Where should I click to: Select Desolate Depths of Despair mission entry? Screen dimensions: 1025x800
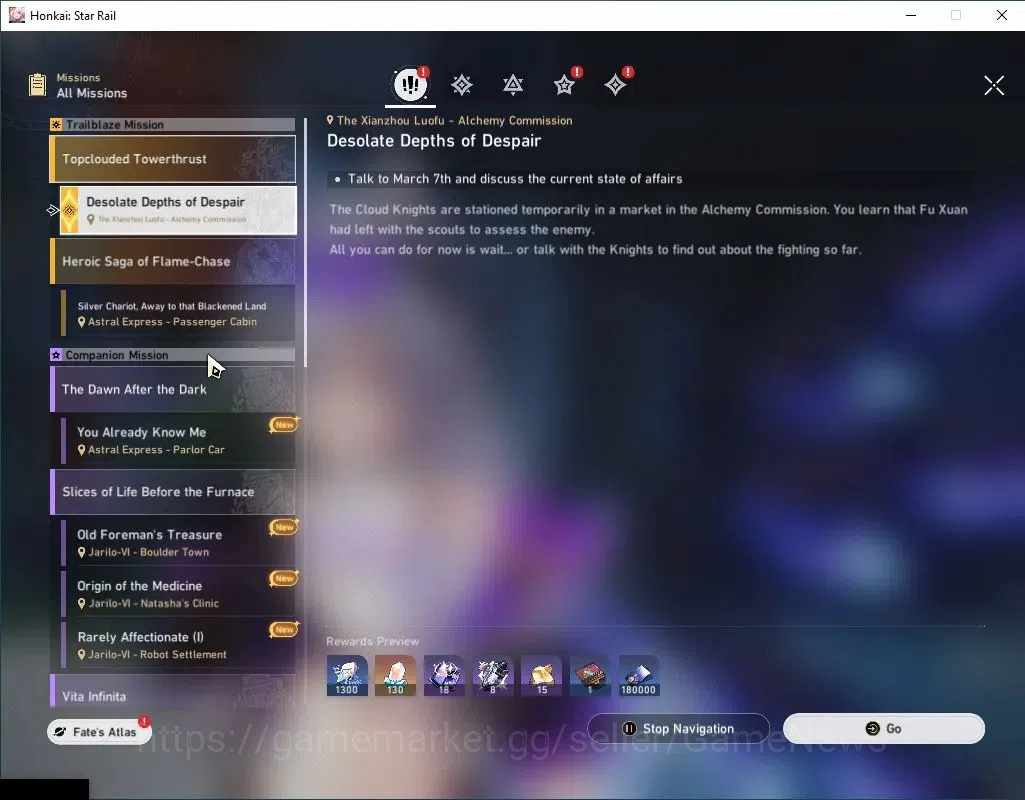[178, 210]
